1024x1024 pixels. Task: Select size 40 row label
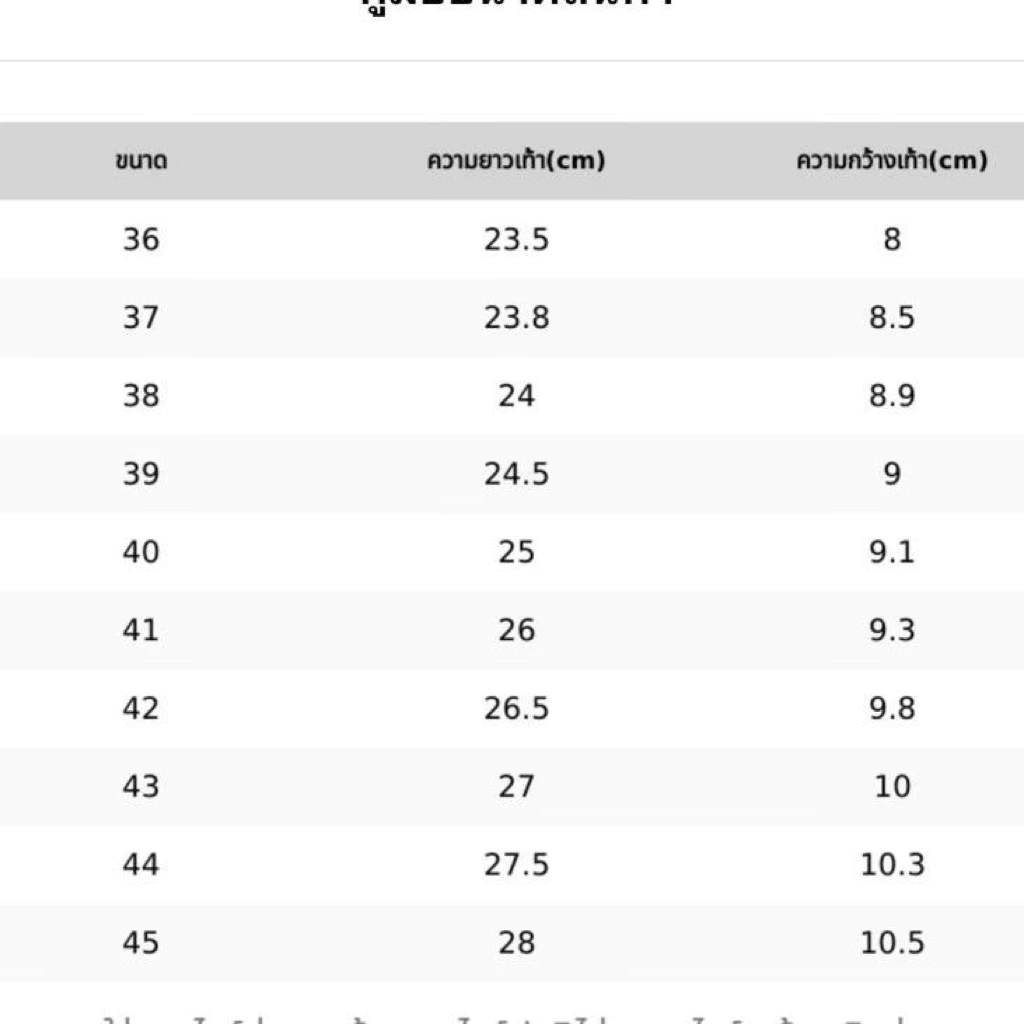point(141,552)
